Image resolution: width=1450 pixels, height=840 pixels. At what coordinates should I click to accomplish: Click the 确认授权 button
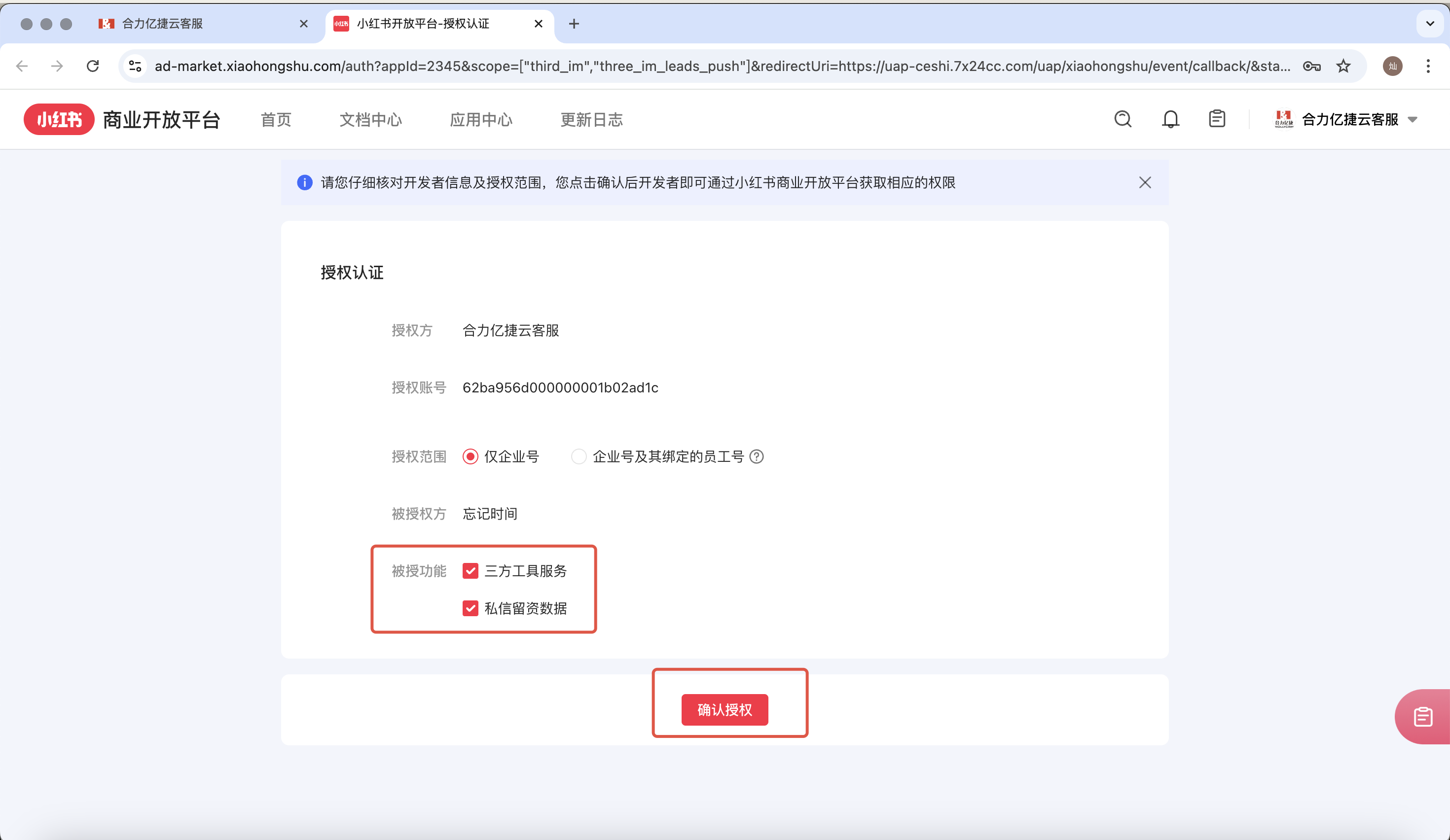pyautogui.click(x=725, y=709)
